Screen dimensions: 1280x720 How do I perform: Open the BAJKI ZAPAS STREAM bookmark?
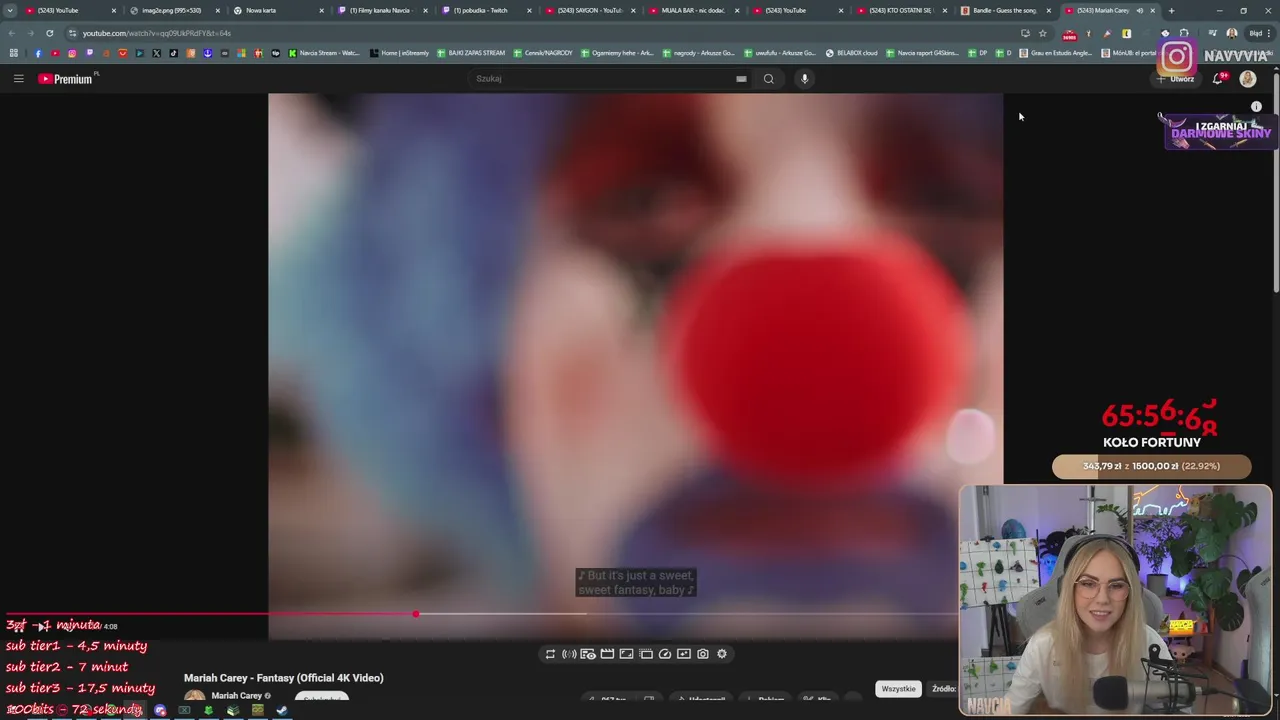pyautogui.click(x=471, y=53)
